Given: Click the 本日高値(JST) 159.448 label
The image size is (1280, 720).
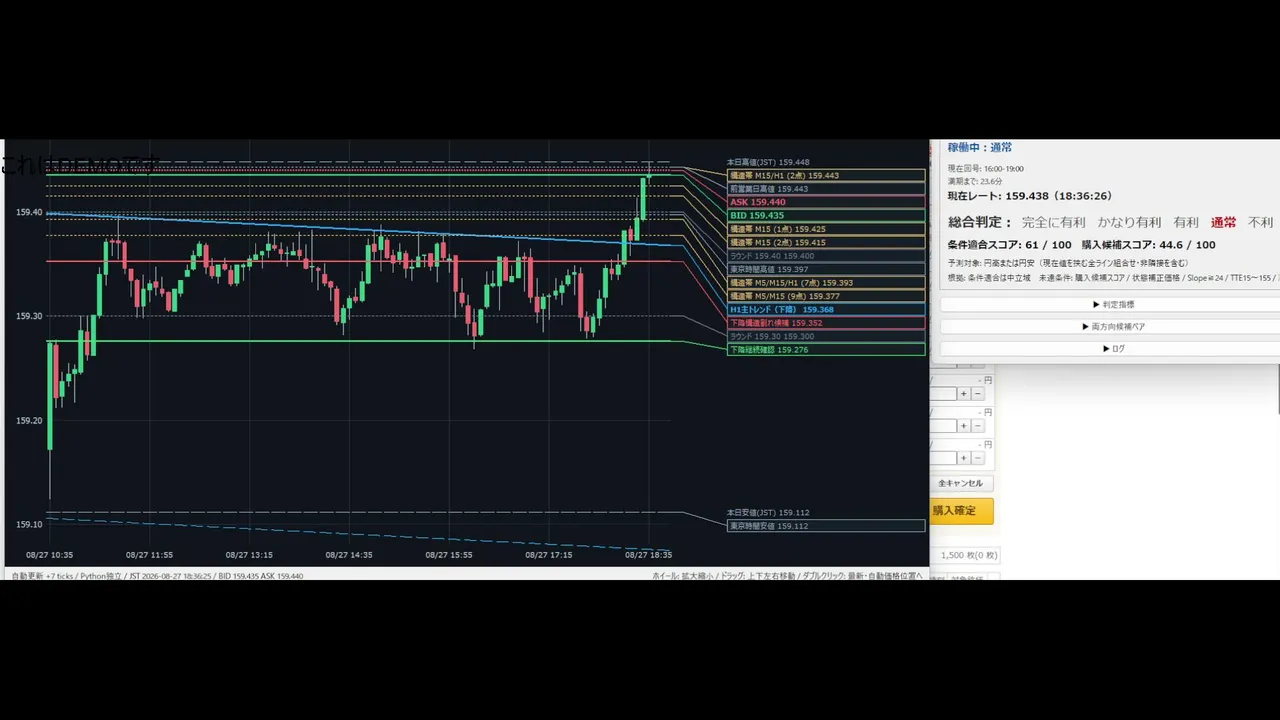Looking at the screenshot, I should click(x=768, y=162).
